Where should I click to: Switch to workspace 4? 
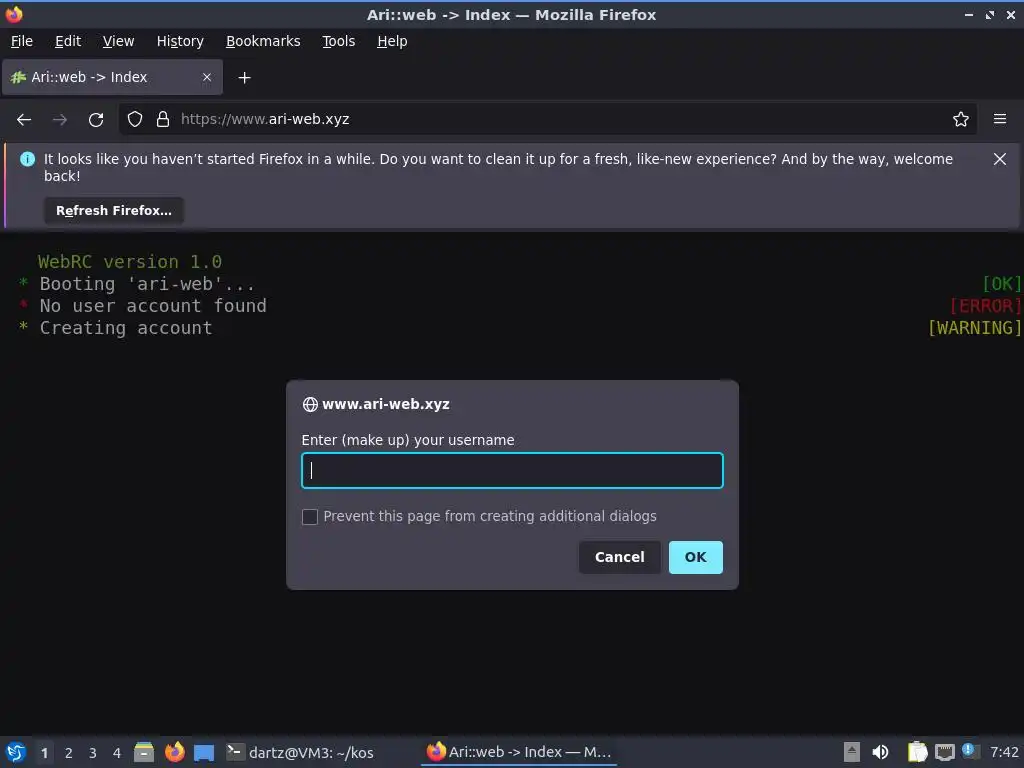(x=117, y=752)
